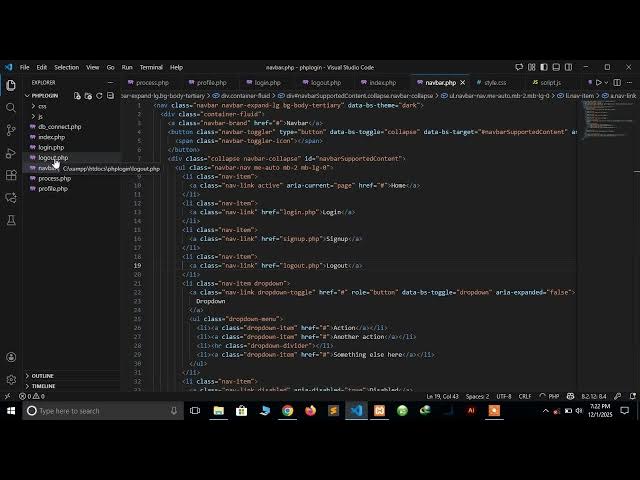Open the Explorer header more actions
The width and height of the screenshot is (640, 480).
coord(110,82)
